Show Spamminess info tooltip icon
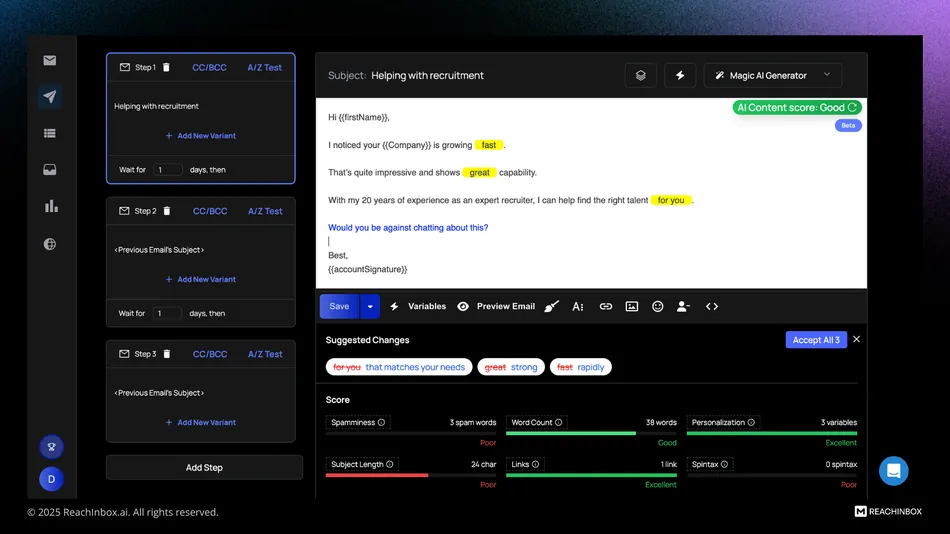Screen dimensions: 950x534 [381, 422]
